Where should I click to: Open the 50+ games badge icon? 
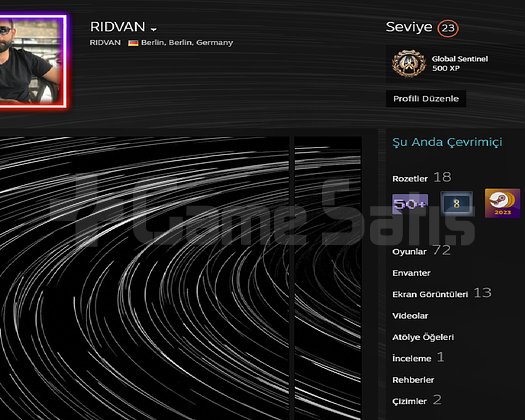point(410,204)
